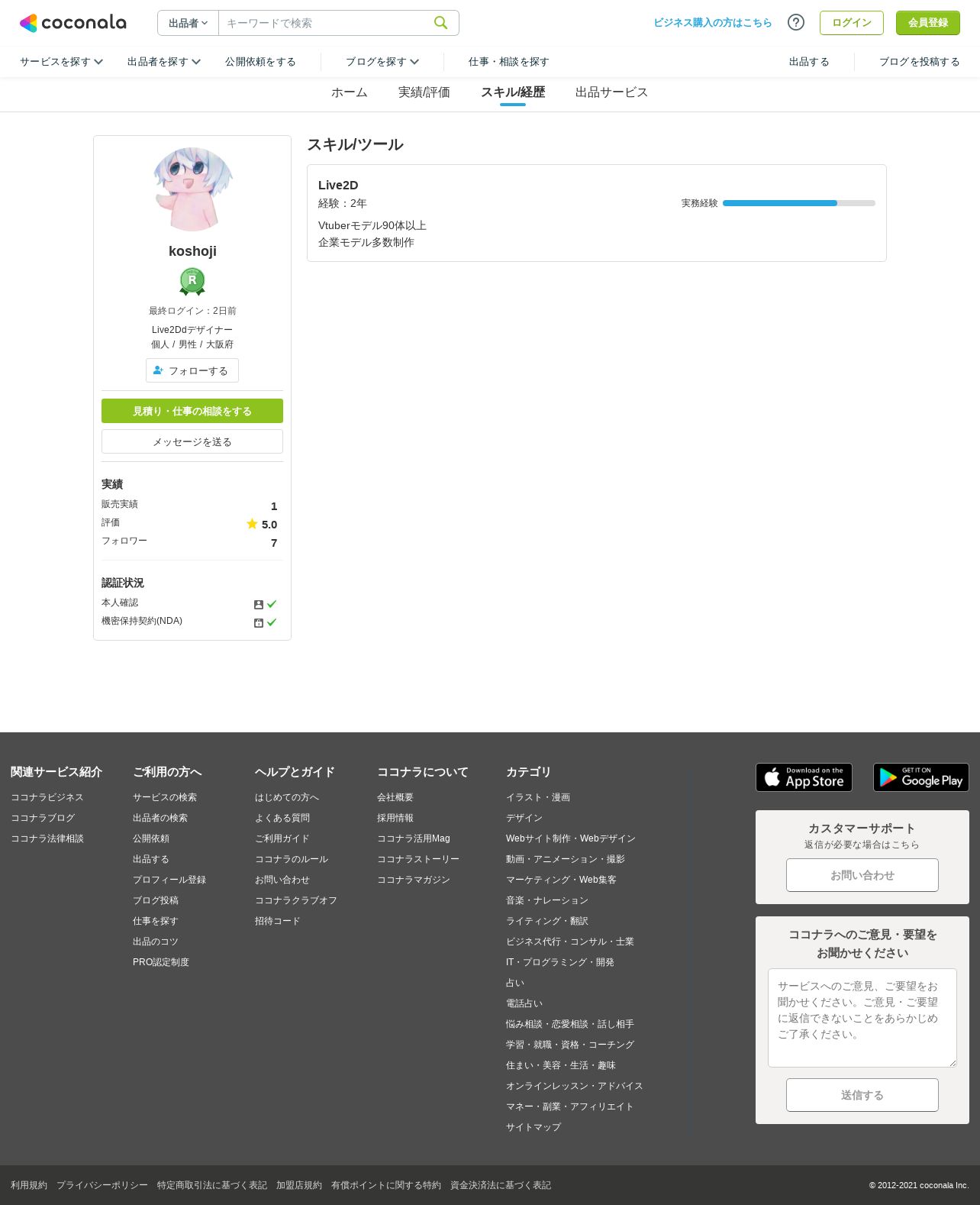Open the App Store download badge
Image resolution: width=980 pixels, height=1205 pixels.
click(x=804, y=777)
